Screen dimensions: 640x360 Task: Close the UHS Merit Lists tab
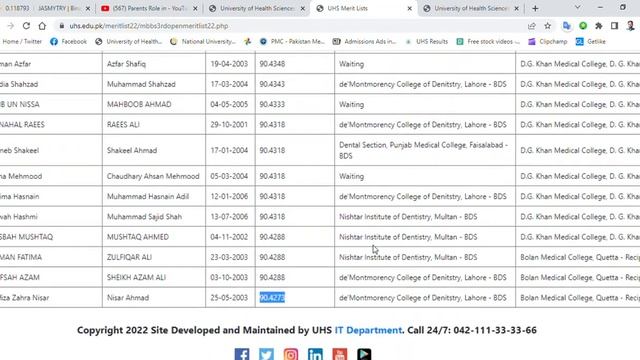tap(410, 8)
